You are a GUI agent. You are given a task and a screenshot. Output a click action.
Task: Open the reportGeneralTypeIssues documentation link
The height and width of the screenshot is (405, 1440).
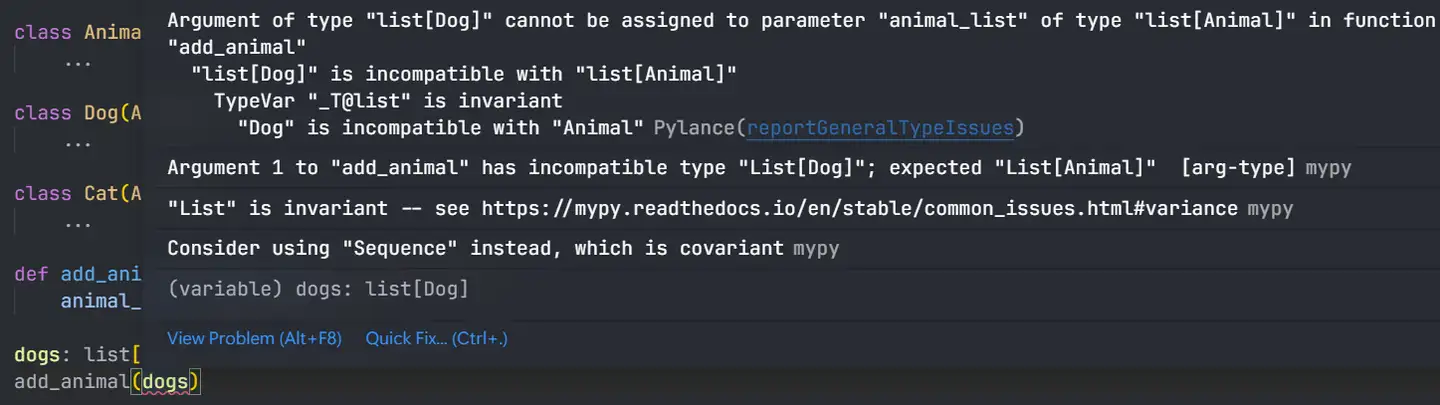tap(881, 128)
